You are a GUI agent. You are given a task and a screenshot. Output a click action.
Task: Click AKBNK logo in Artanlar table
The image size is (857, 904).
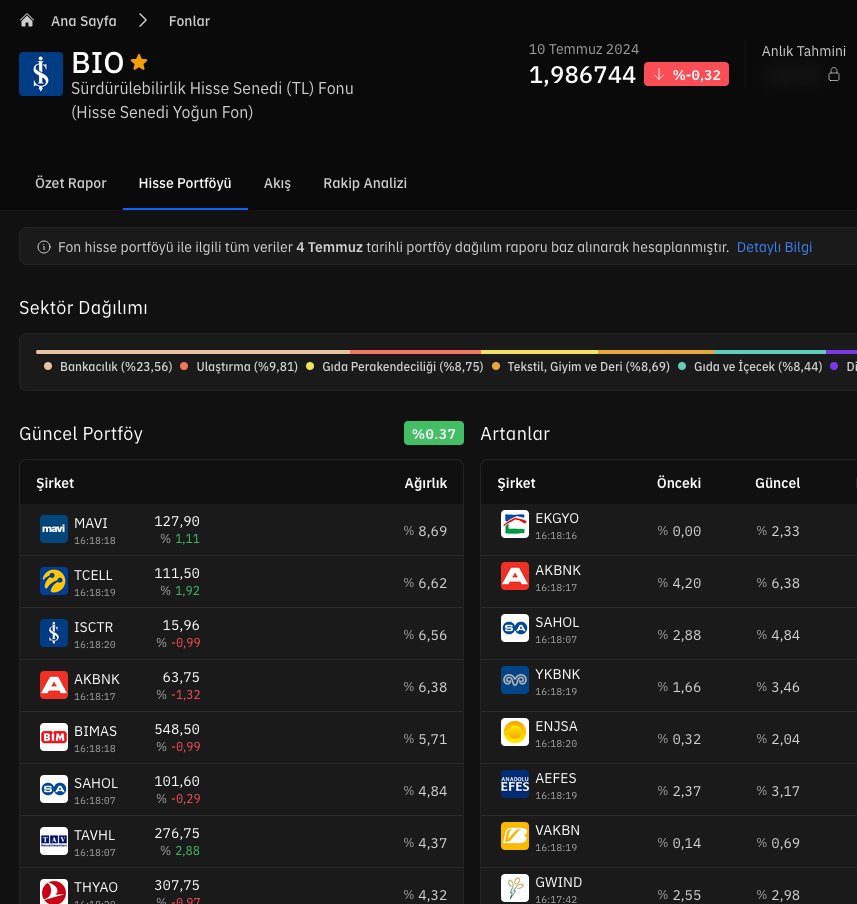point(515,576)
